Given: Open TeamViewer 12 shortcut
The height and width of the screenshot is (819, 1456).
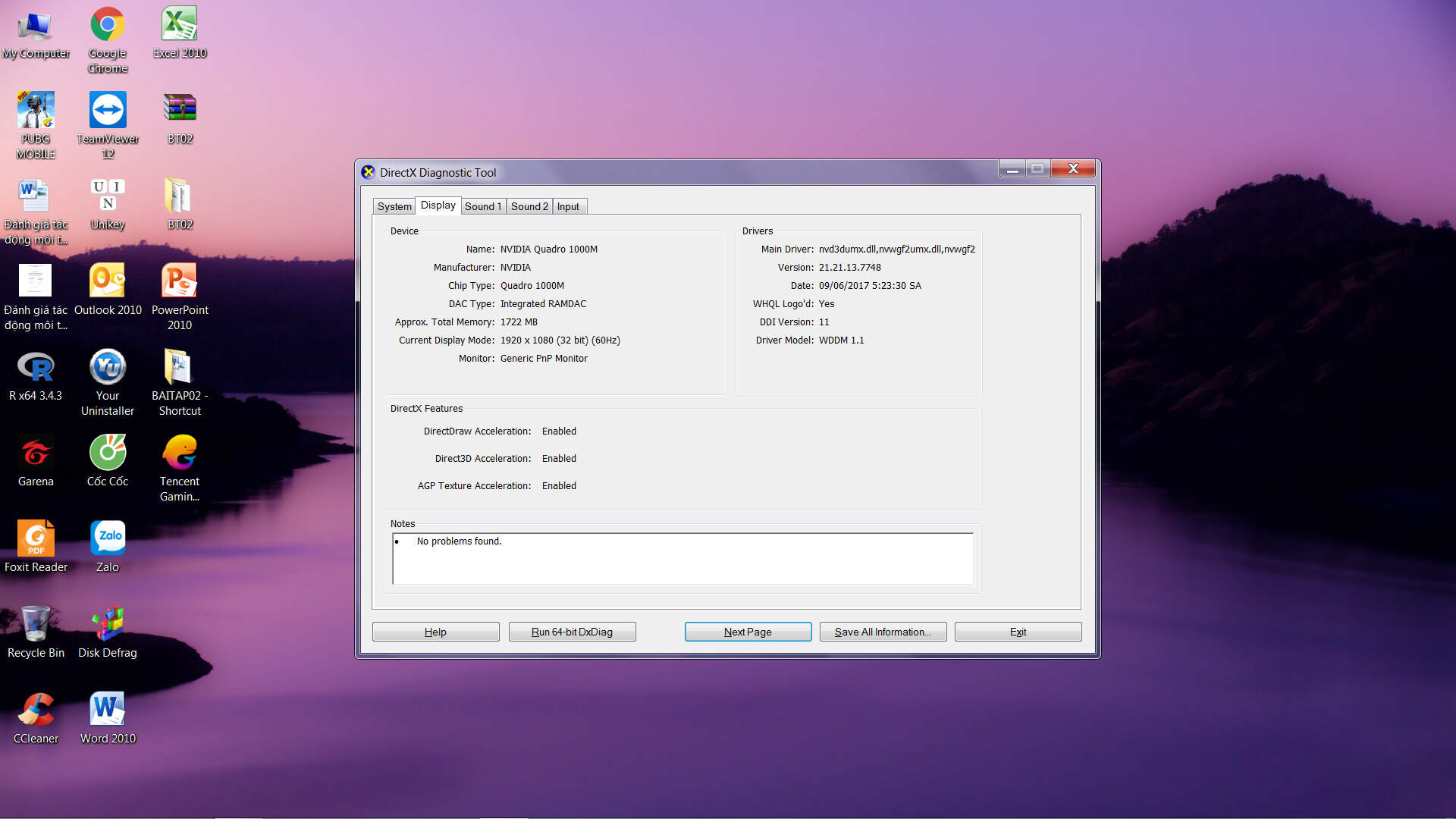Looking at the screenshot, I should pos(108,125).
